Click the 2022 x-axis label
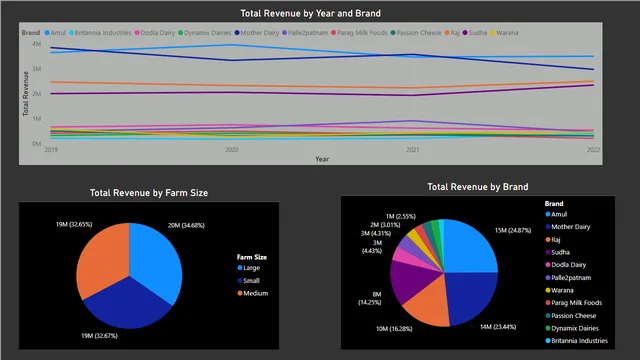The image size is (640, 360). pos(593,150)
